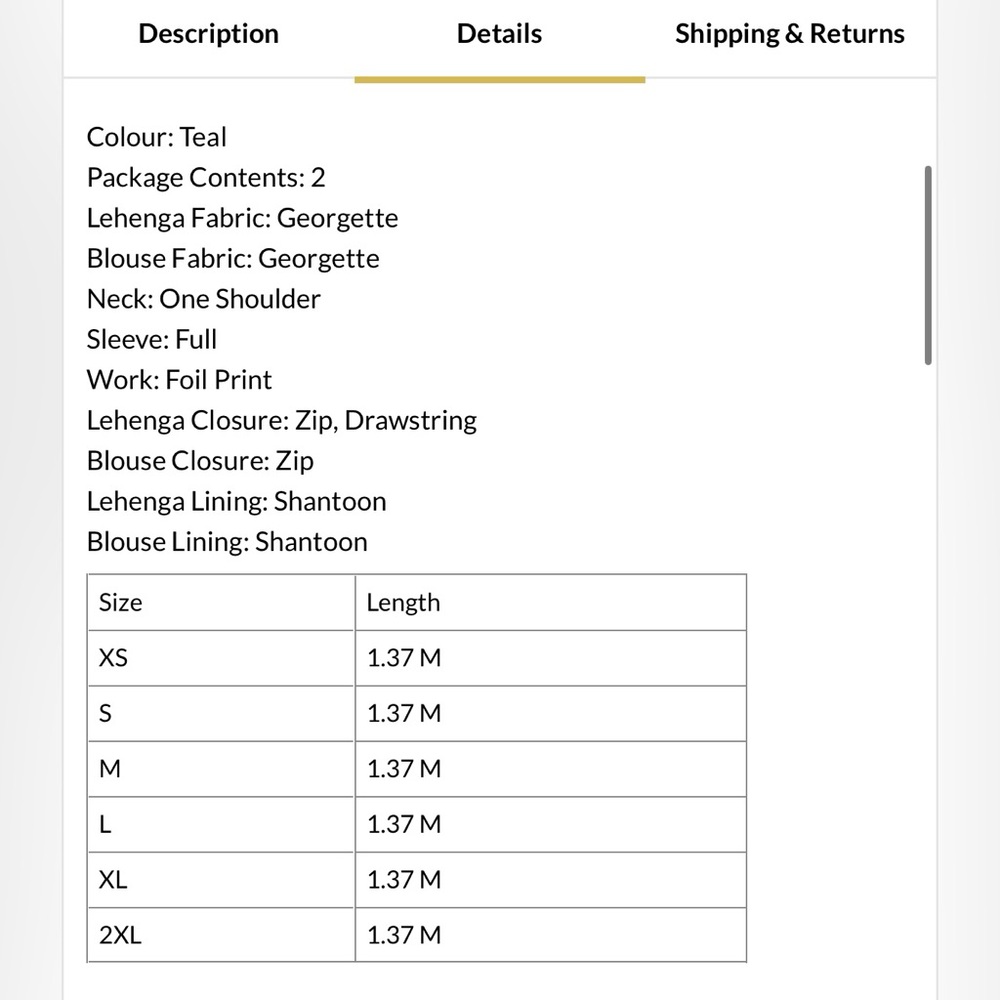Click the Size column header cell
1000x1000 pixels.
(x=221, y=602)
